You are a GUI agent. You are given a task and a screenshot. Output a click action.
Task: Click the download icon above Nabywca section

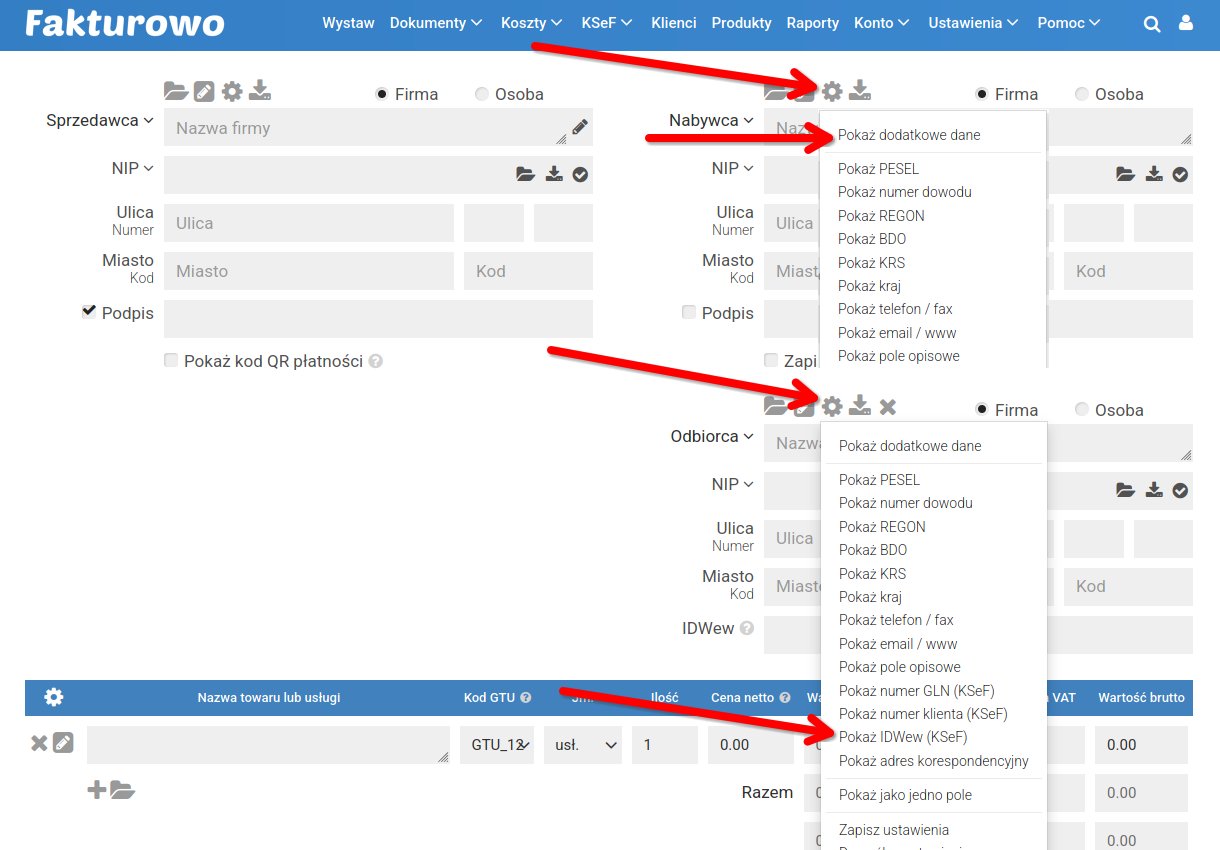[859, 93]
